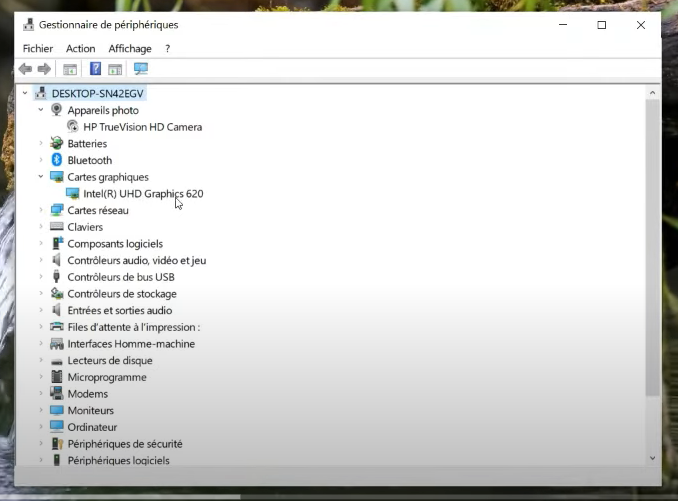The height and width of the screenshot is (501, 678).
Task: Open the Fichier menu
Action: (38, 48)
